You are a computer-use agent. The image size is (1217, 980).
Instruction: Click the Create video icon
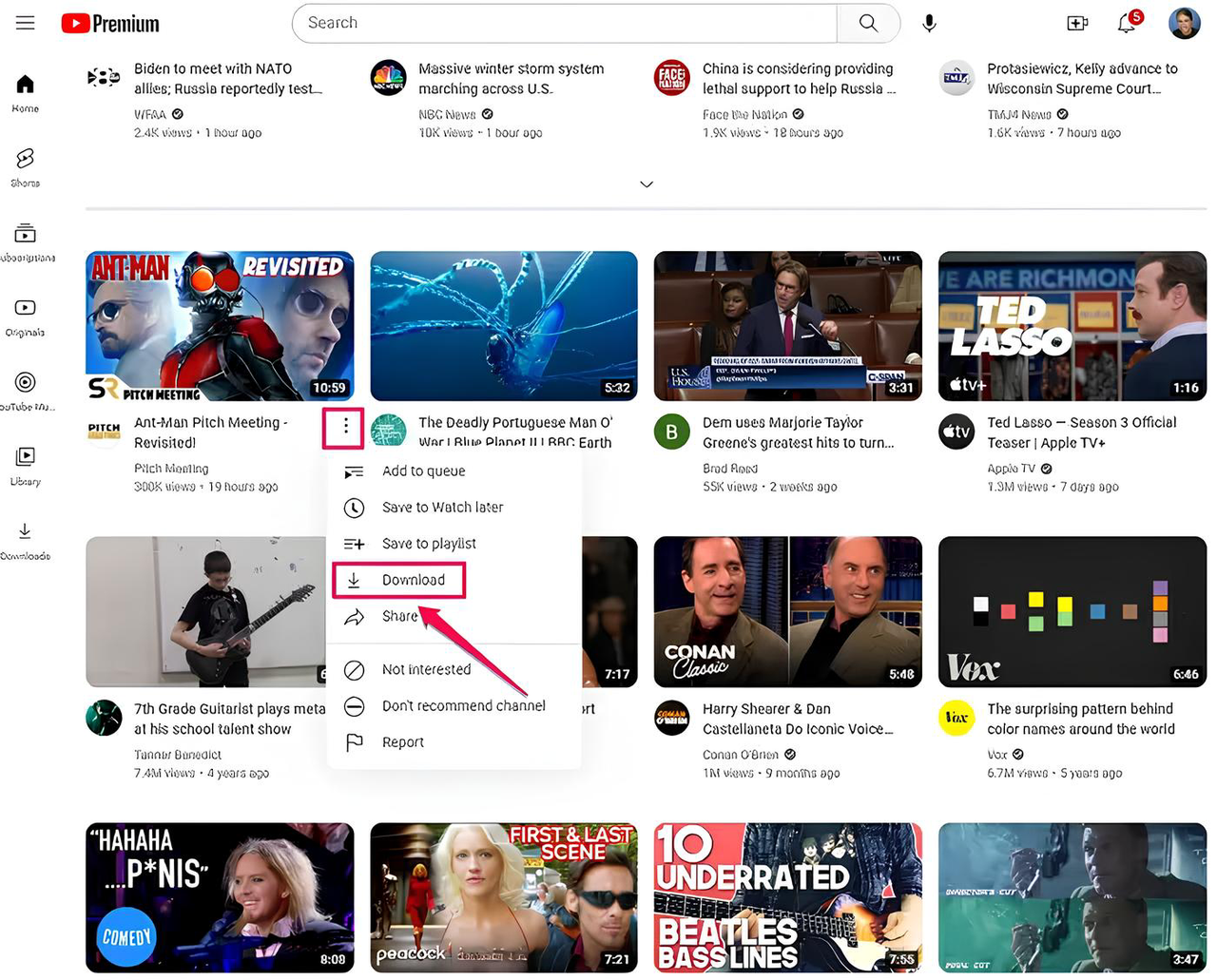click(x=1077, y=22)
